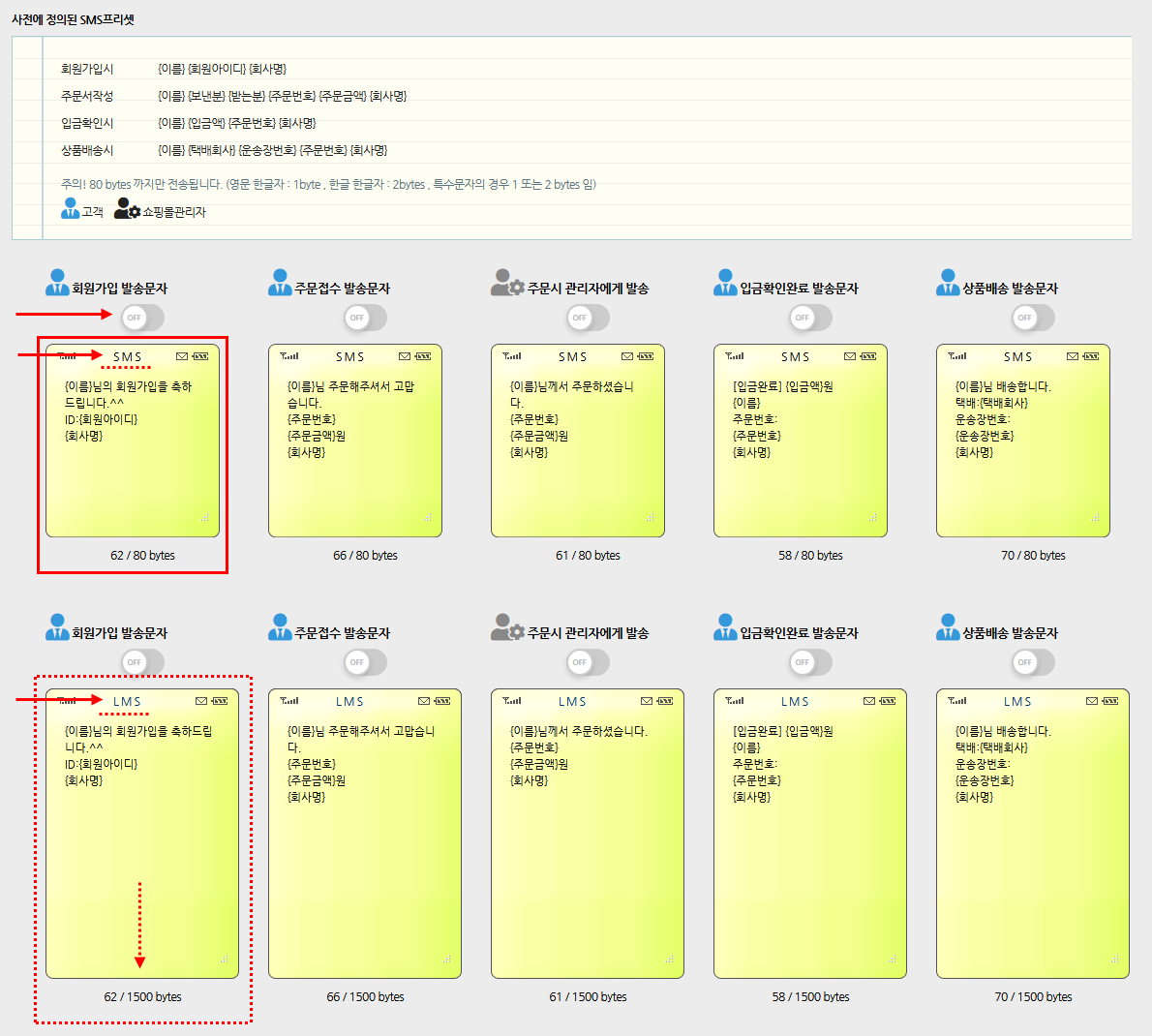Click resize grip of LMS 주문접수 message box
Screen dimensions: 1152x1036
pos(446,960)
